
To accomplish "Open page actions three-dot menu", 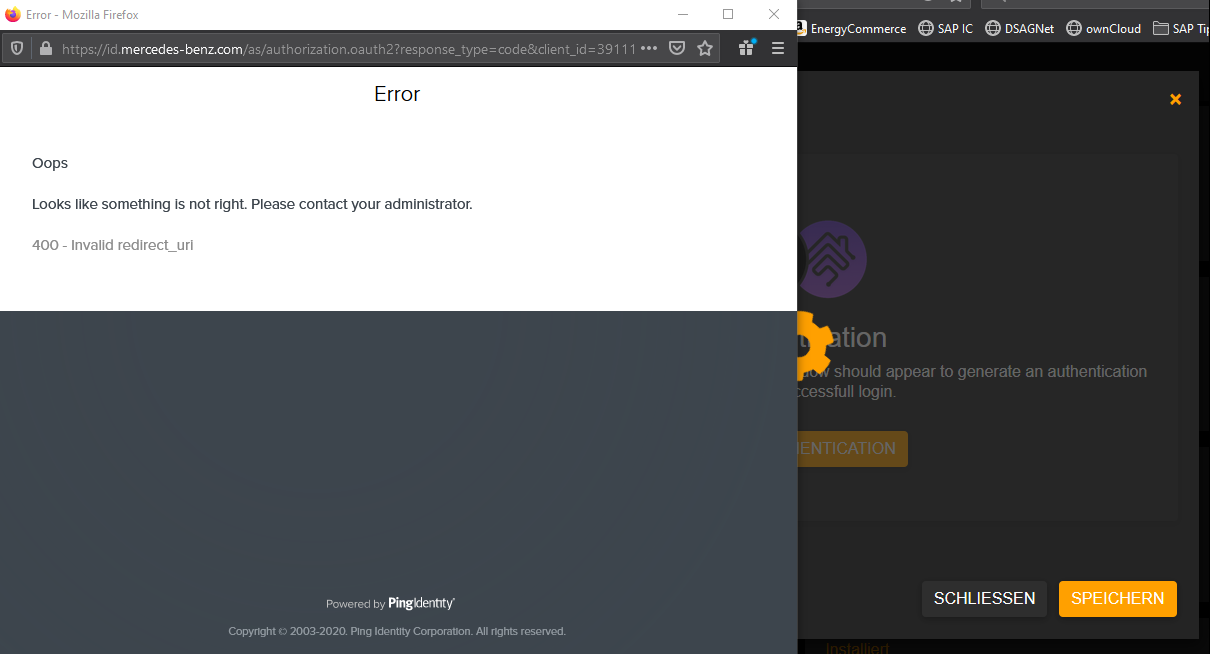I will (649, 48).
